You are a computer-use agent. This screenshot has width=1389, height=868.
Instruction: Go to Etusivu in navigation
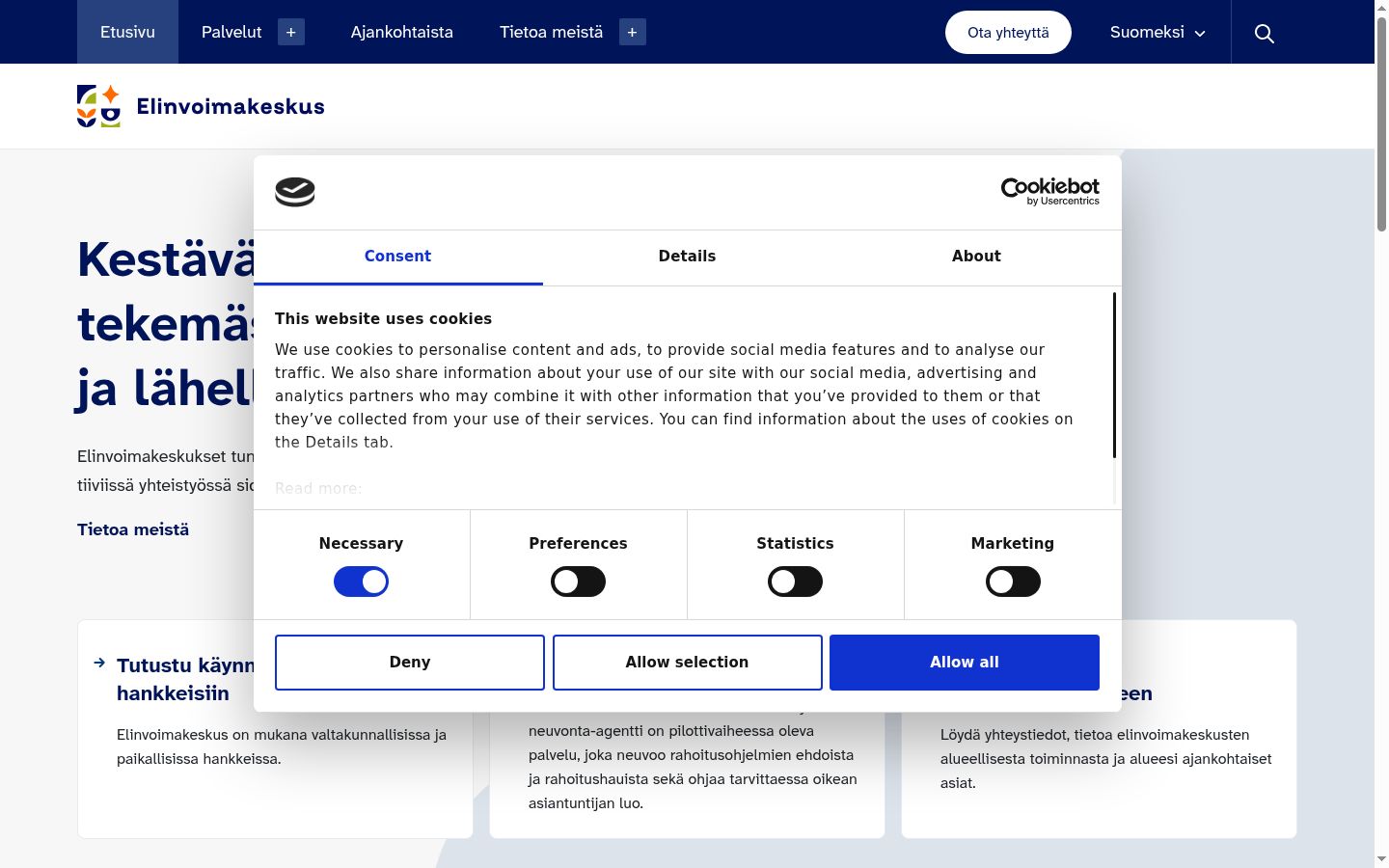[x=127, y=32]
